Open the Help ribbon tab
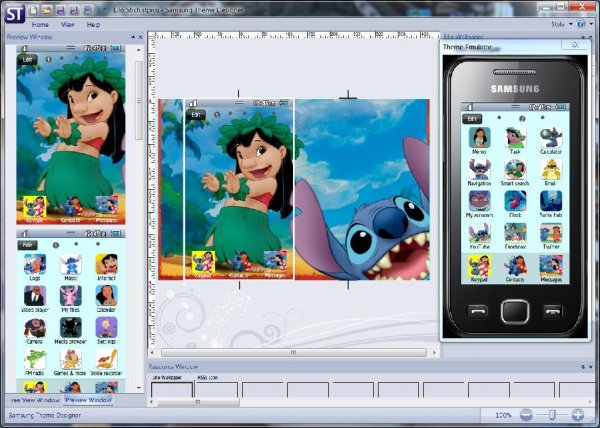600x428 pixels. click(93, 24)
